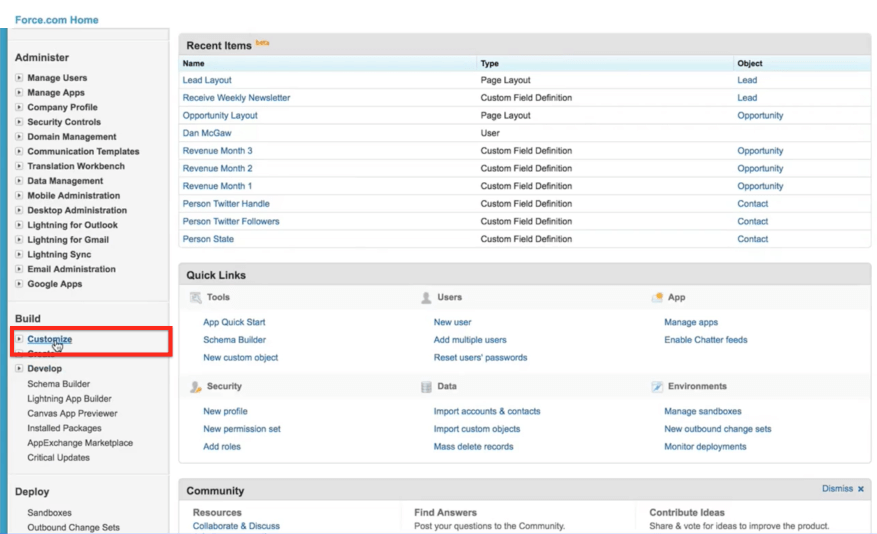The image size is (877, 534).
Task: Click Add roles link
Action: [x=221, y=447]
